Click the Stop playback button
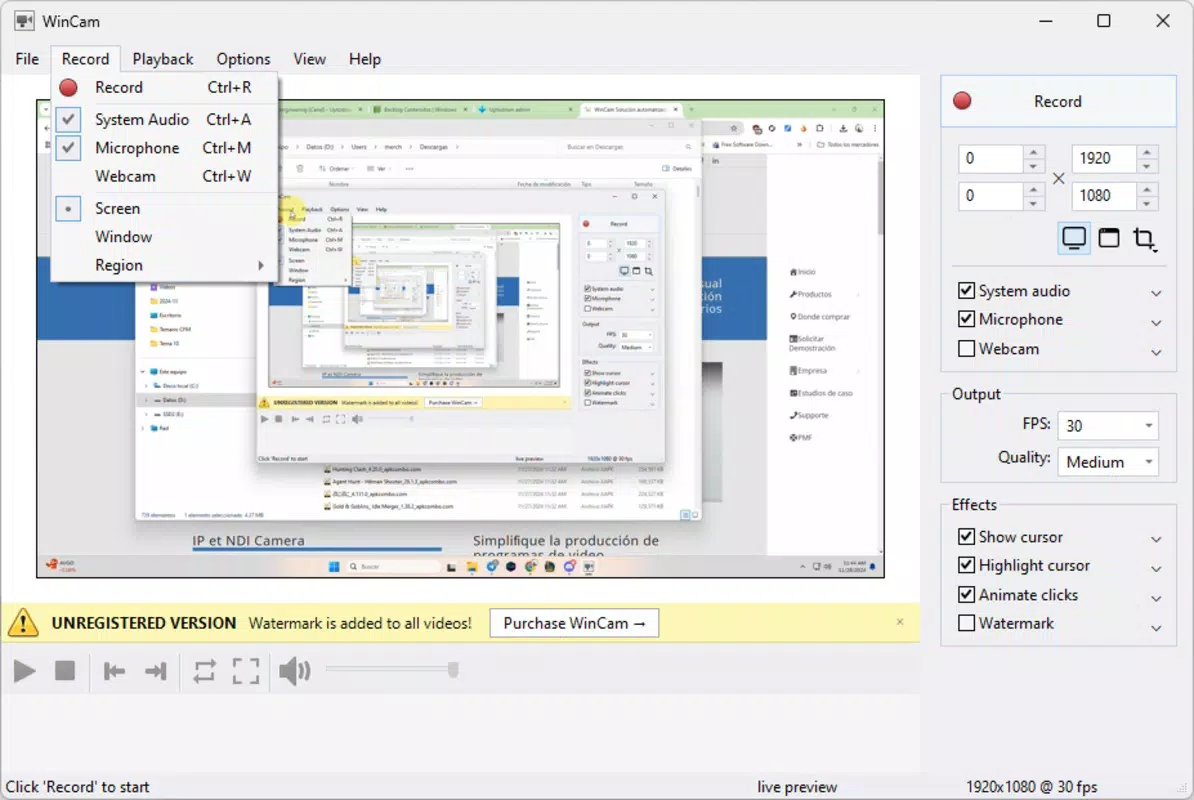The width and height of the screenshot is (1194, 800). [x=65, y=671]
